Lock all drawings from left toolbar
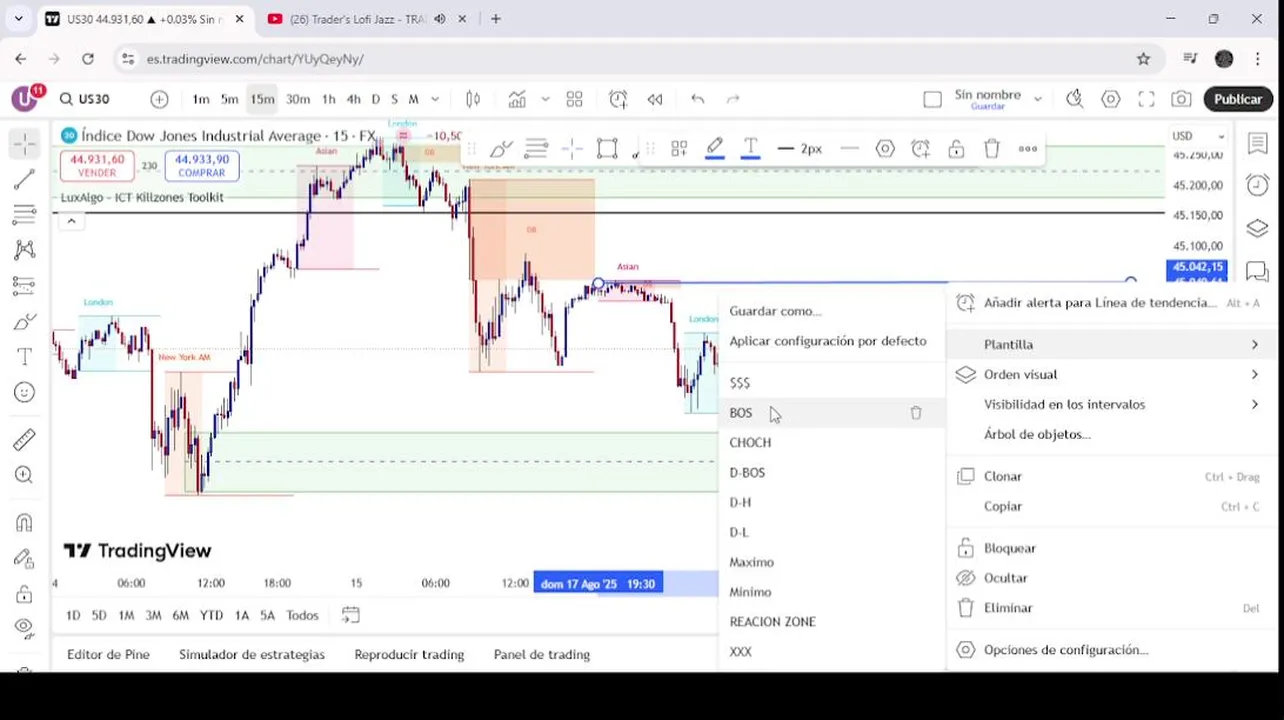Viewport: 1284px width, 720px height. (x=24, y=594)
